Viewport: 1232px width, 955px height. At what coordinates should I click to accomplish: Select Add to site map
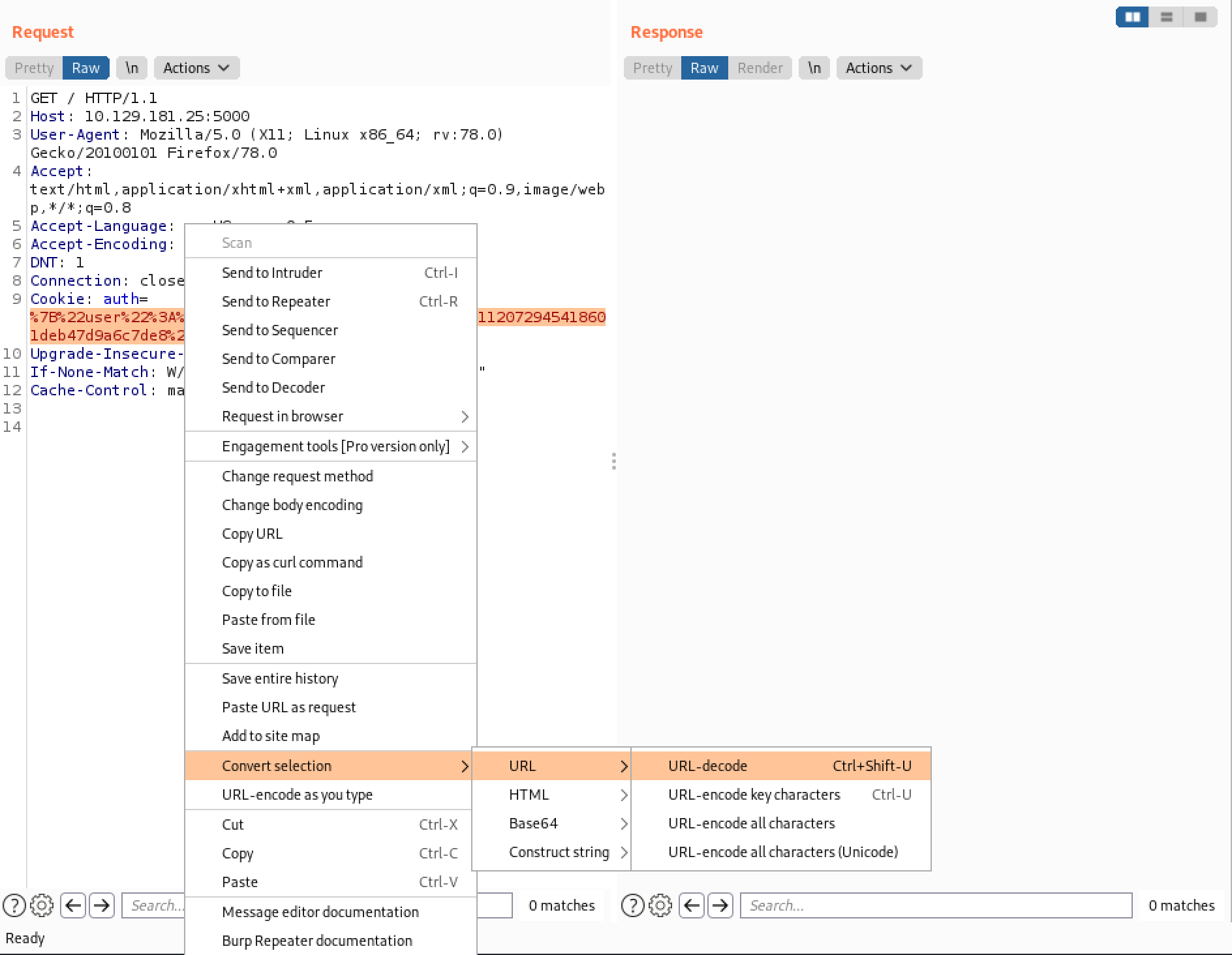[331, 736]
